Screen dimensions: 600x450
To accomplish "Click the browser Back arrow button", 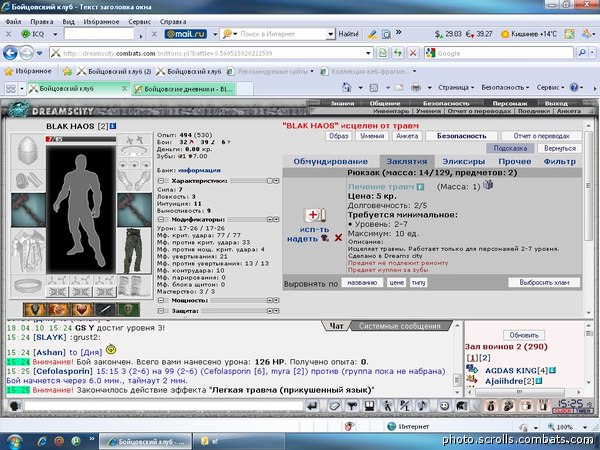I will (10, 53).
